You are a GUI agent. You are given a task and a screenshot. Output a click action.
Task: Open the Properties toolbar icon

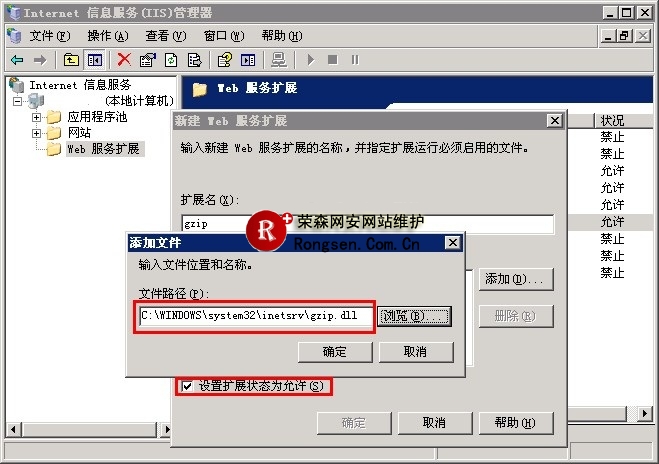tap(148, 60)
